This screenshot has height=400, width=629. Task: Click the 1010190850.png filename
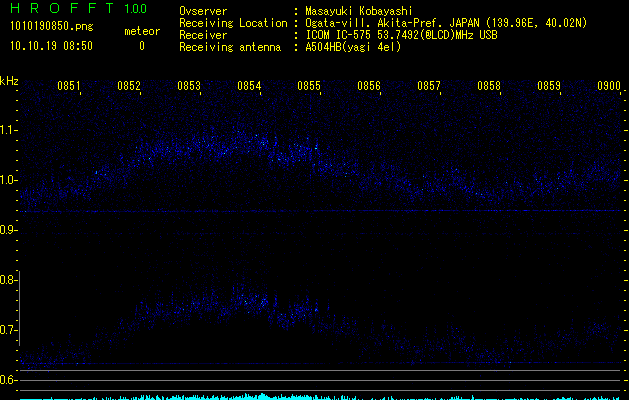(52, 27)
